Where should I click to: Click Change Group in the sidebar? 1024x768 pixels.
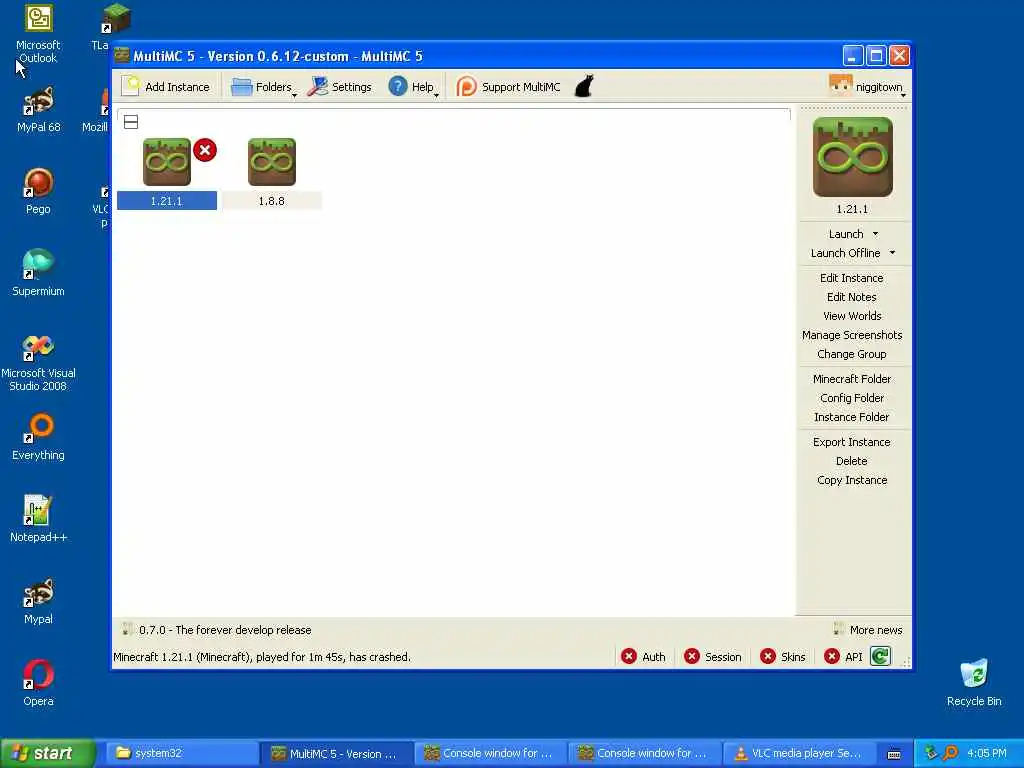click(852, 353)
